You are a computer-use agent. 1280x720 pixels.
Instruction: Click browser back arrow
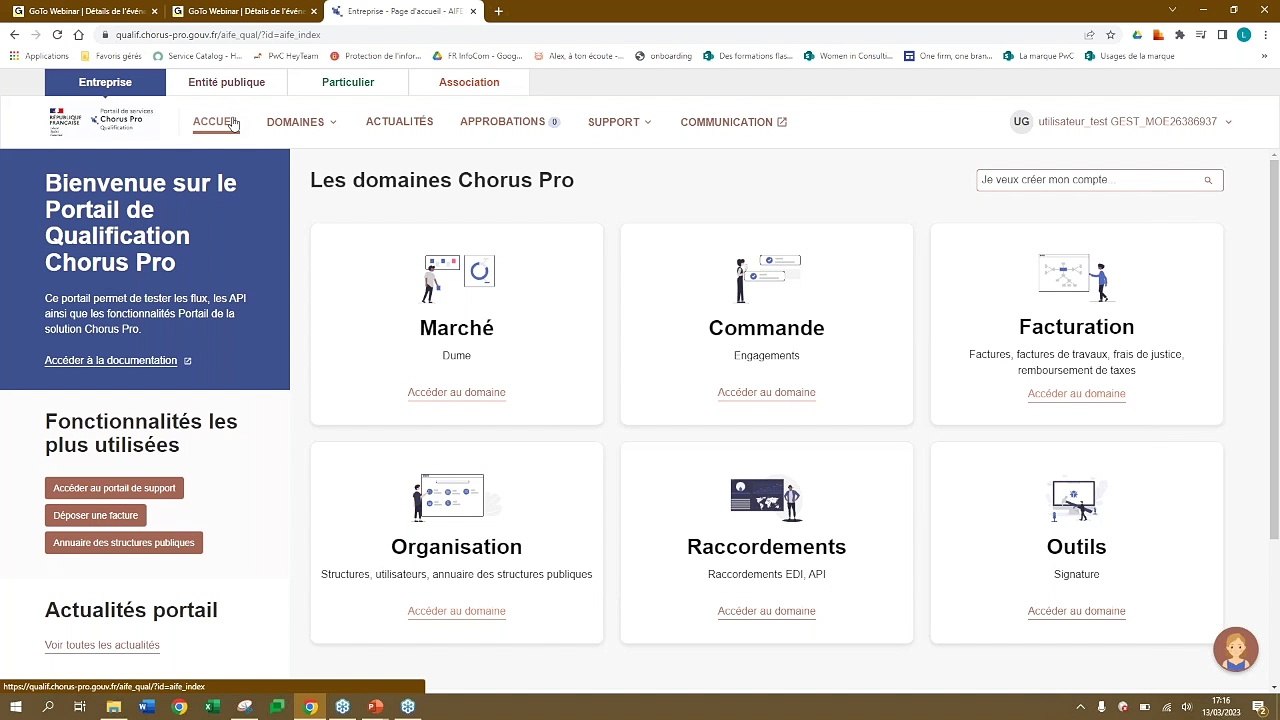point(14,34)
